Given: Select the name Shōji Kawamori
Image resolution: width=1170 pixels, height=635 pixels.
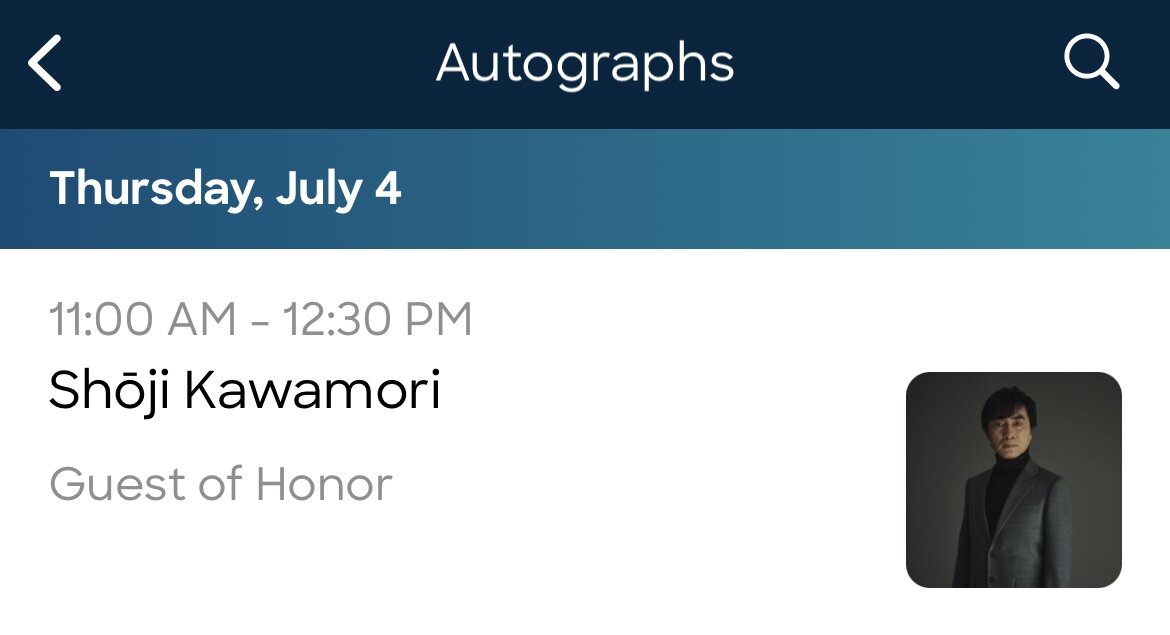Looking at the screenshot, I should click(245, 392).
